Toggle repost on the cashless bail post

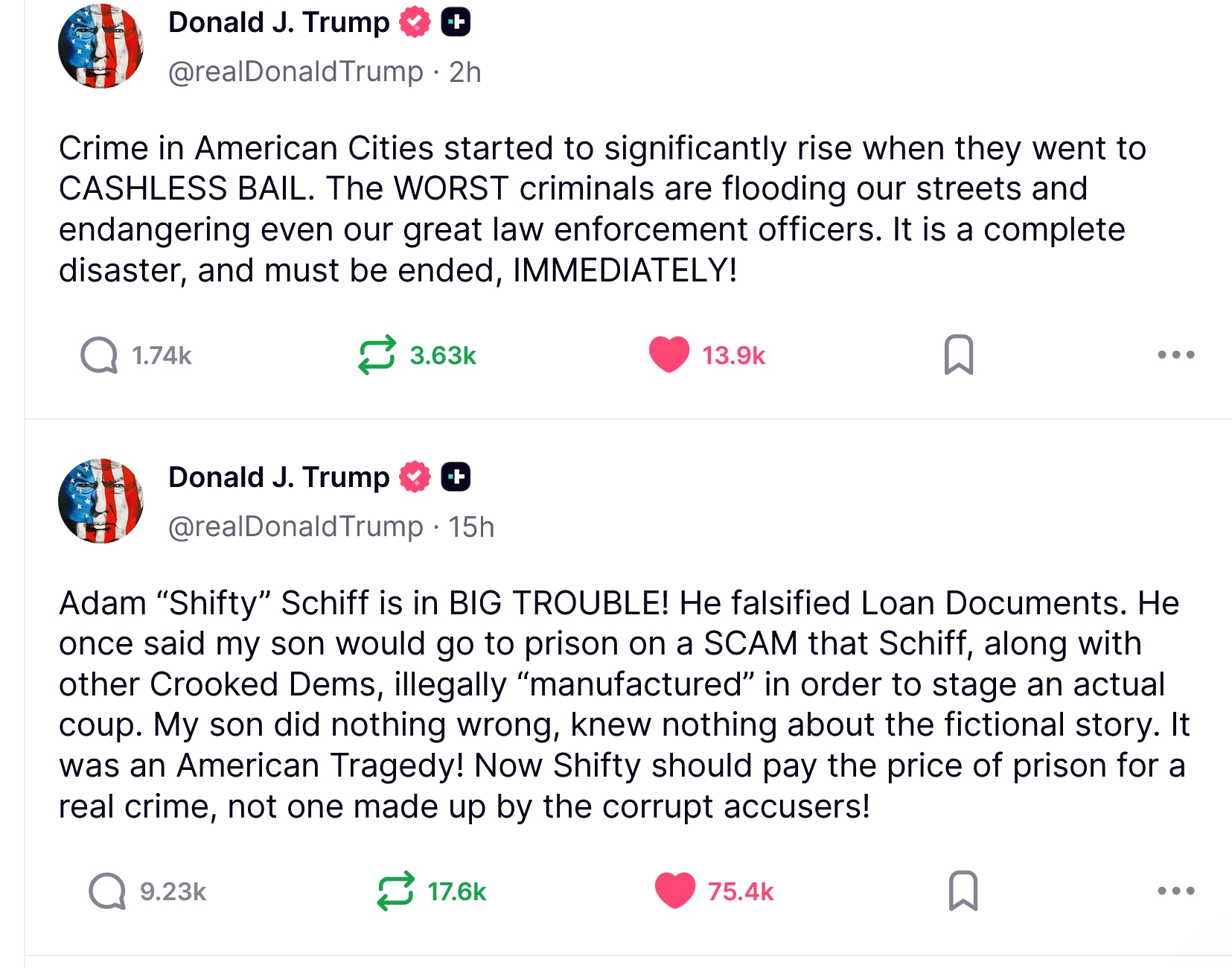(x=377, y=355)
